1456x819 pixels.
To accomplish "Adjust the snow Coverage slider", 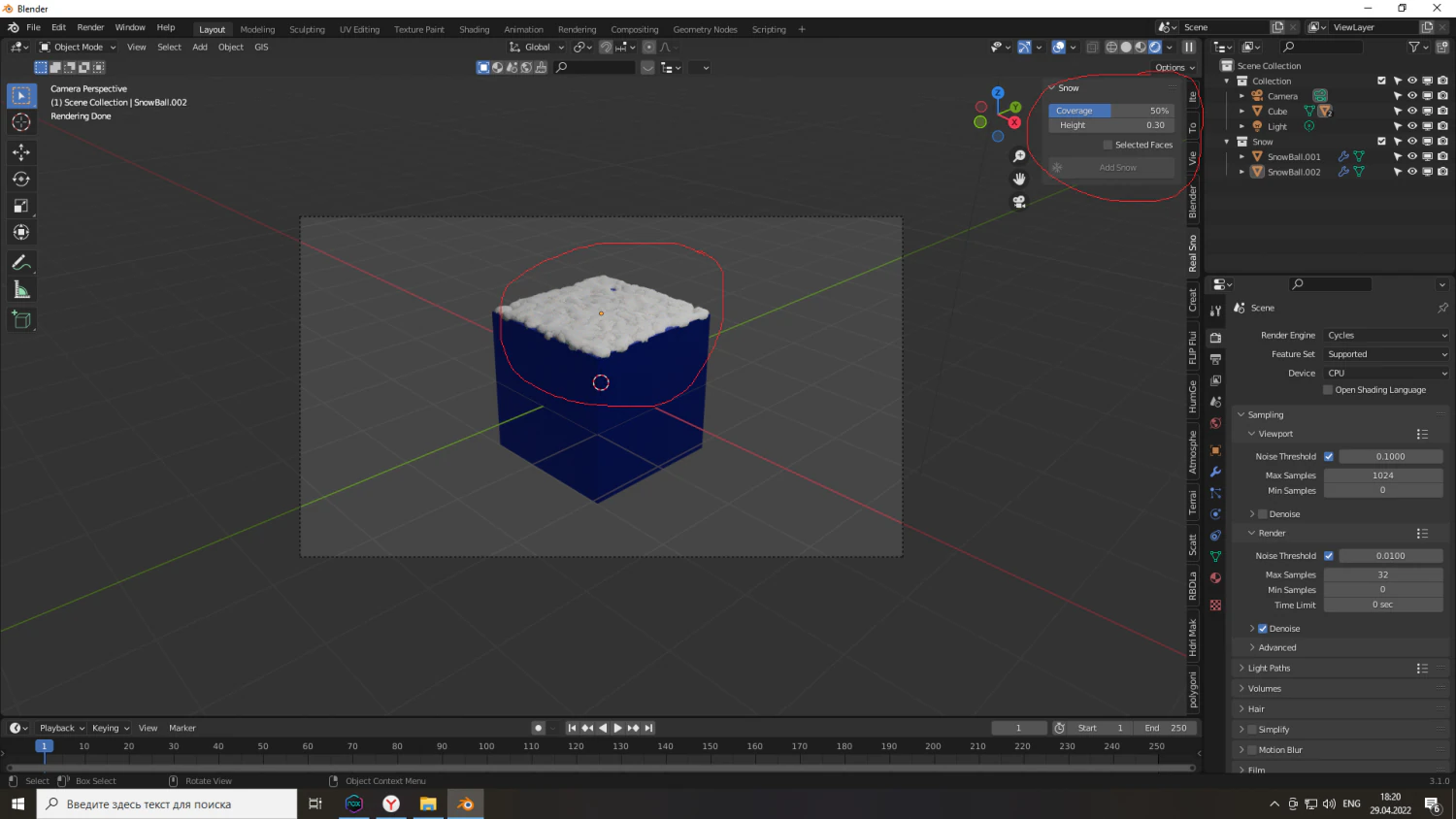I will [1111, 111].
